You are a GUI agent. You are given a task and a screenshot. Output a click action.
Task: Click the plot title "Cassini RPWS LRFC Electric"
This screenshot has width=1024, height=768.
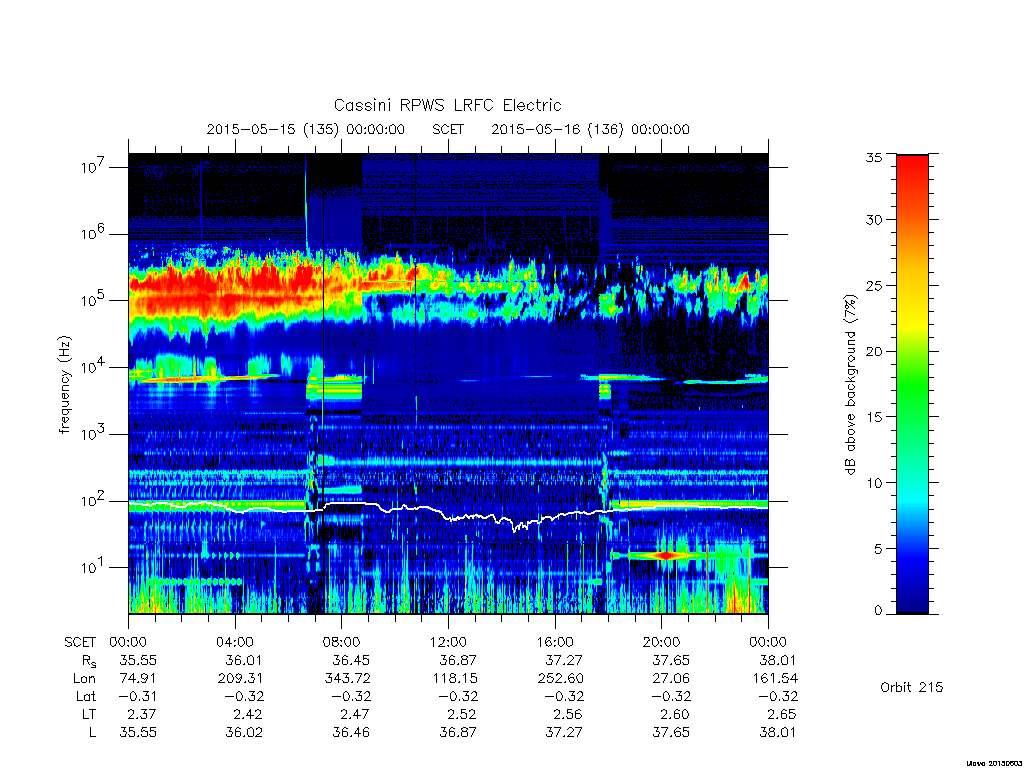pos(447,105)
